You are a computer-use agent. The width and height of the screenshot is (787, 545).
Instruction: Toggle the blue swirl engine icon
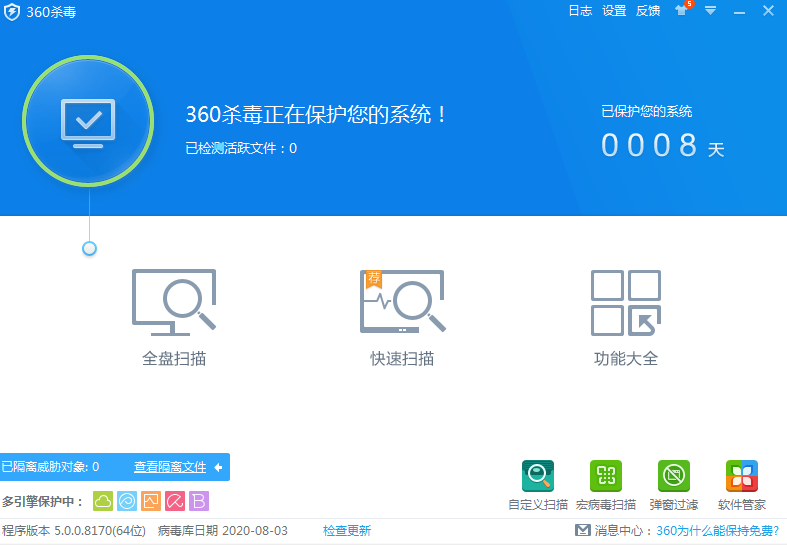tap(127, 501)
